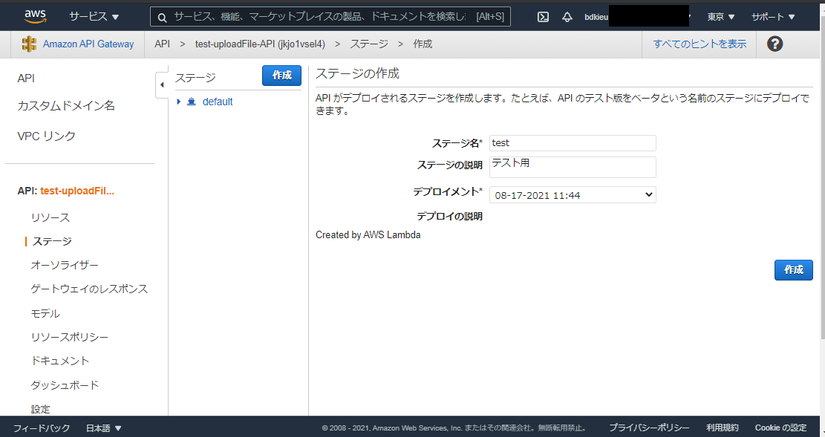The width and height of the screenshot is (825, 437).
Task: Open カスタムドメイン名 in the sidebar
Action: pos(66,106)
